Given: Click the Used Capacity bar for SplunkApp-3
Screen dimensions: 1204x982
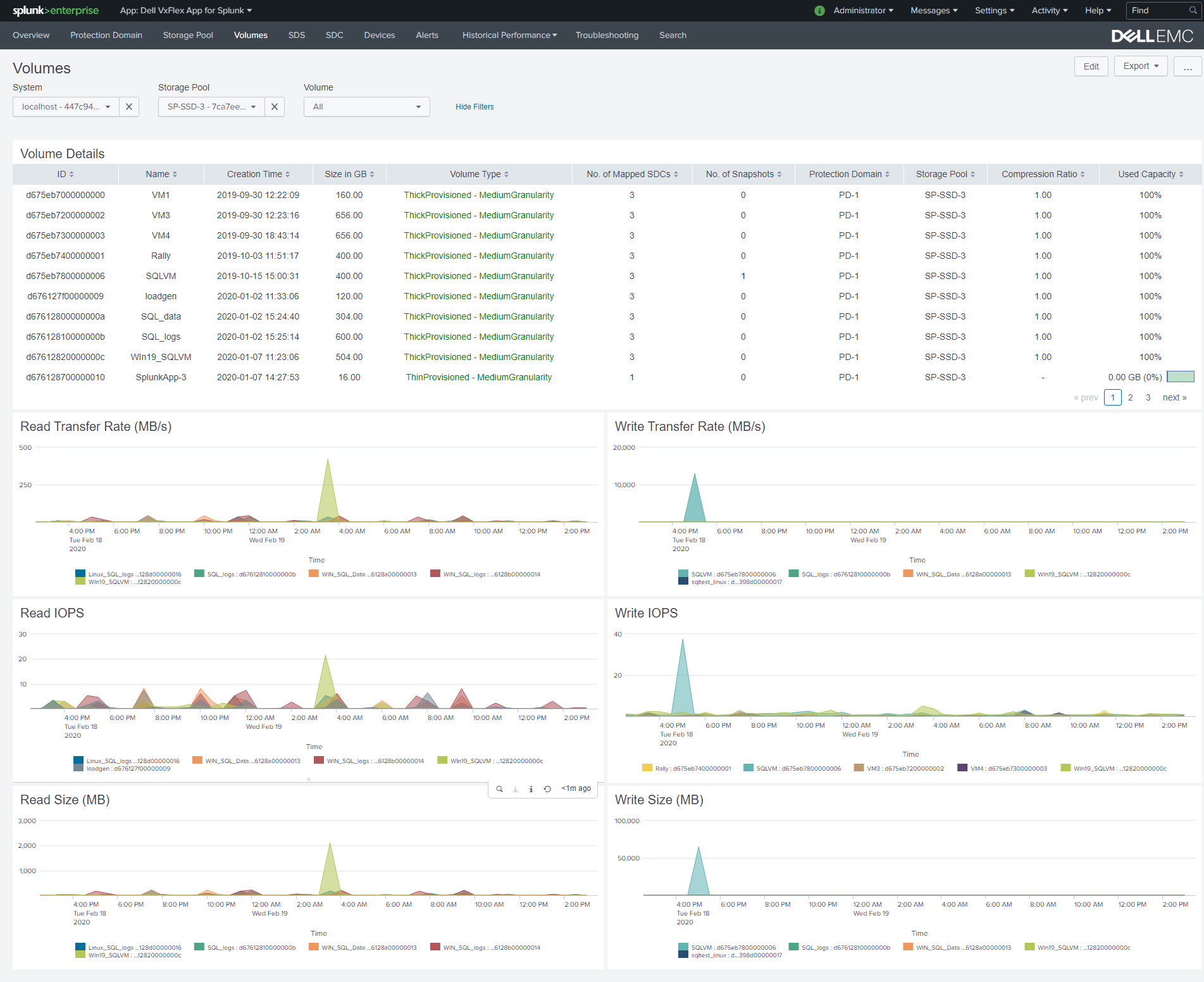Looking at the screenshot, I should (x=1181, y=376).
